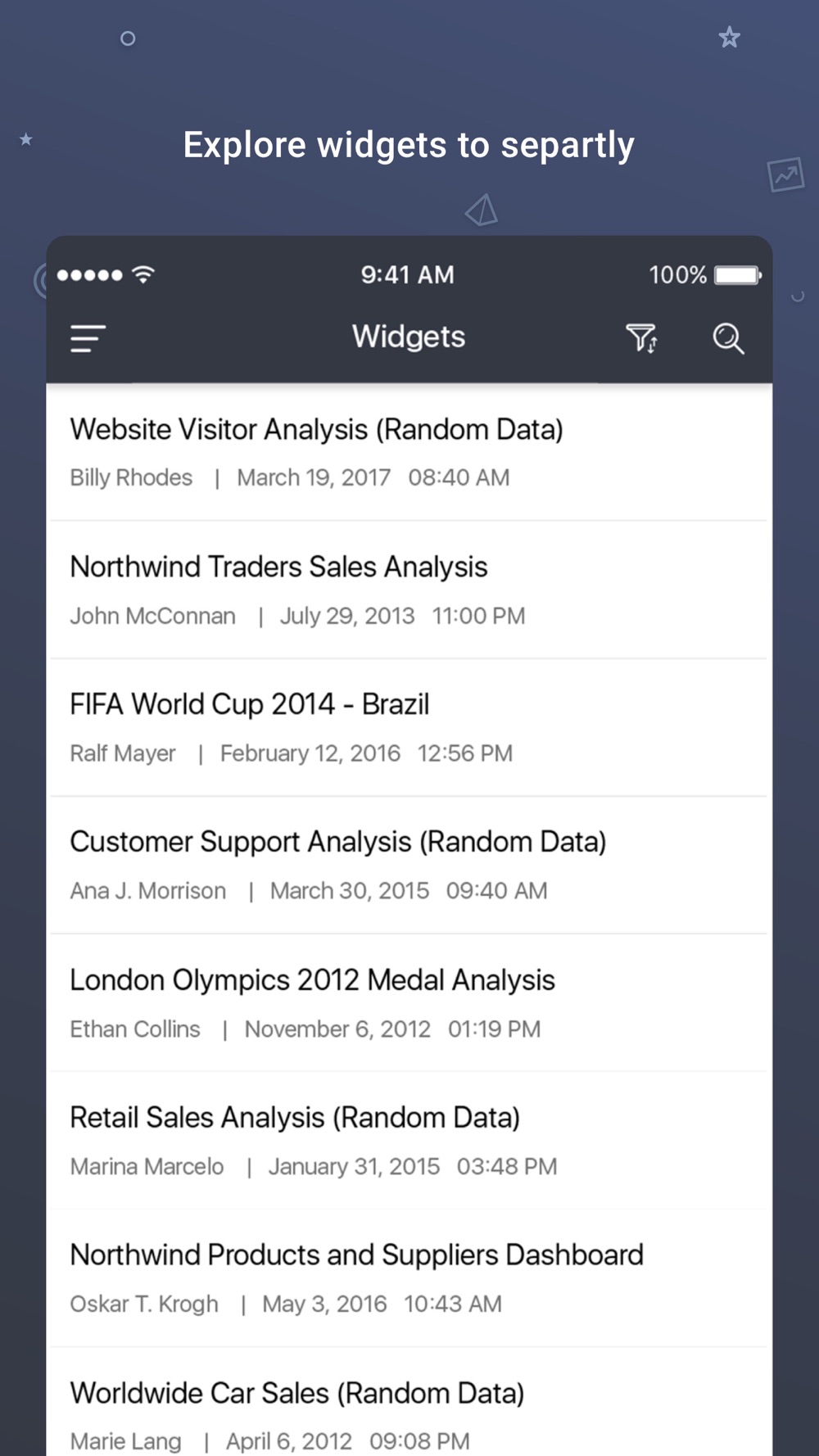Open Northwind Products and Suppliers Dashboard
Image resolution: width=819 pixels, height=1456 pixels.
pyautogui.click(x=409, y=1277)
